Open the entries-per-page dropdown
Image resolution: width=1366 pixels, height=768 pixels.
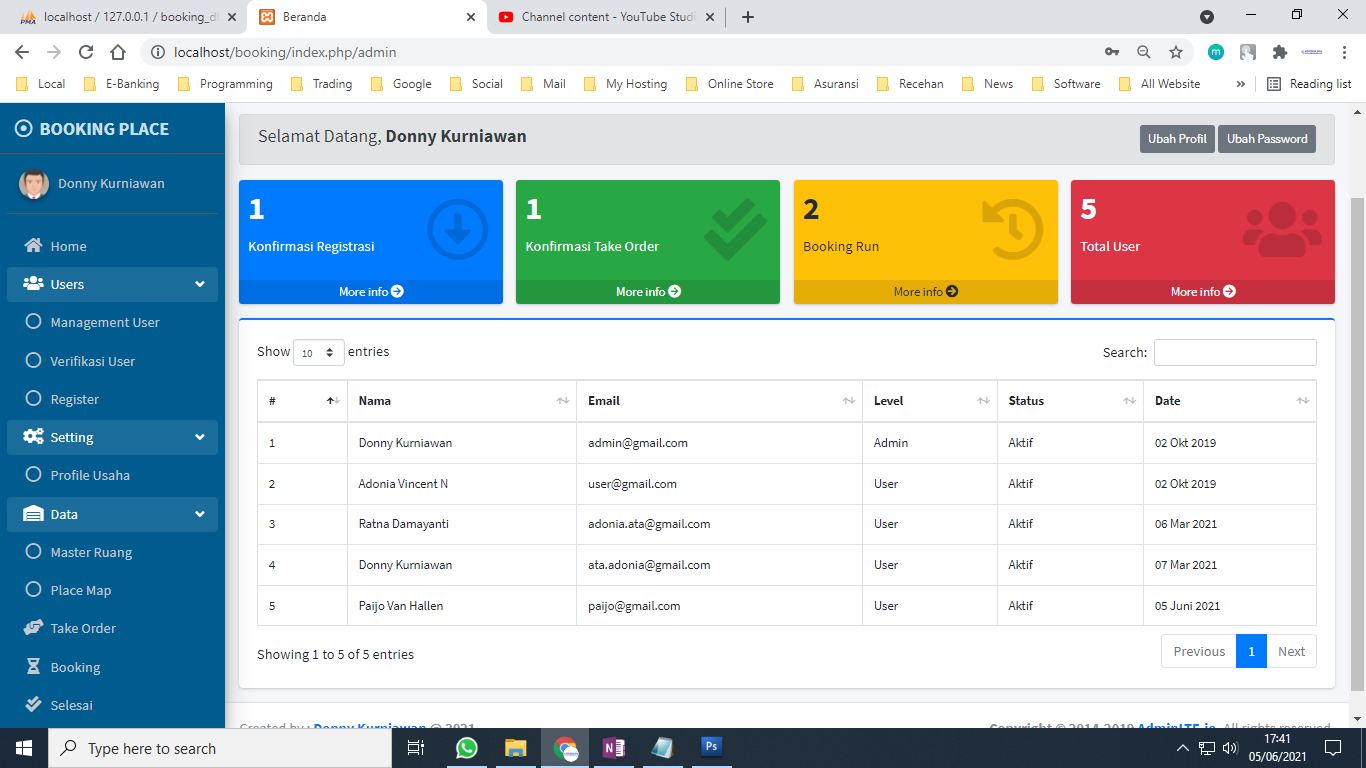tap(319, 353)
